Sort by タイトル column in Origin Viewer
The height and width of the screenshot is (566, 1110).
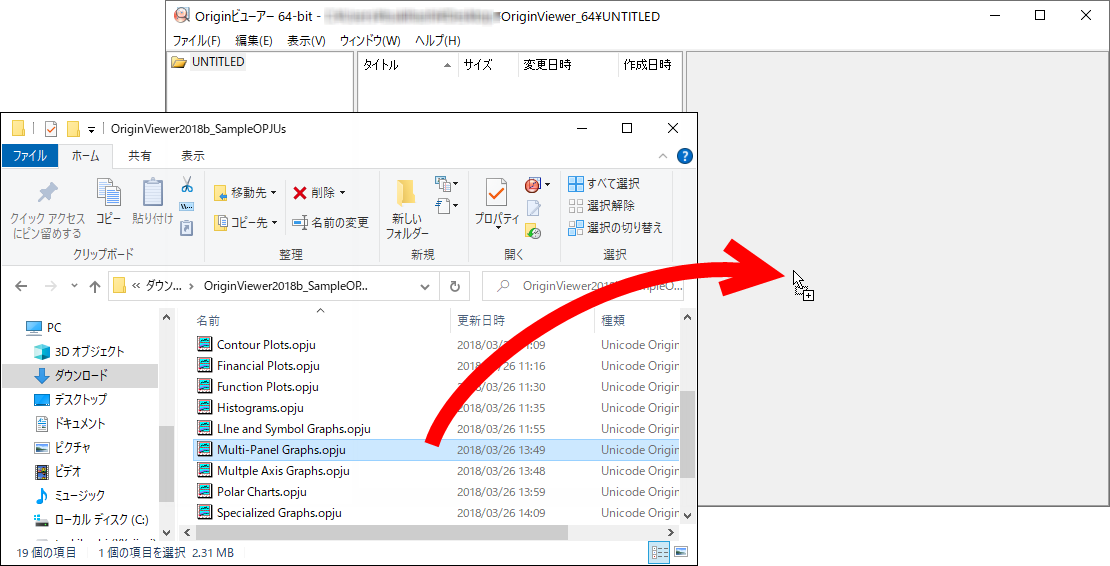408,64
